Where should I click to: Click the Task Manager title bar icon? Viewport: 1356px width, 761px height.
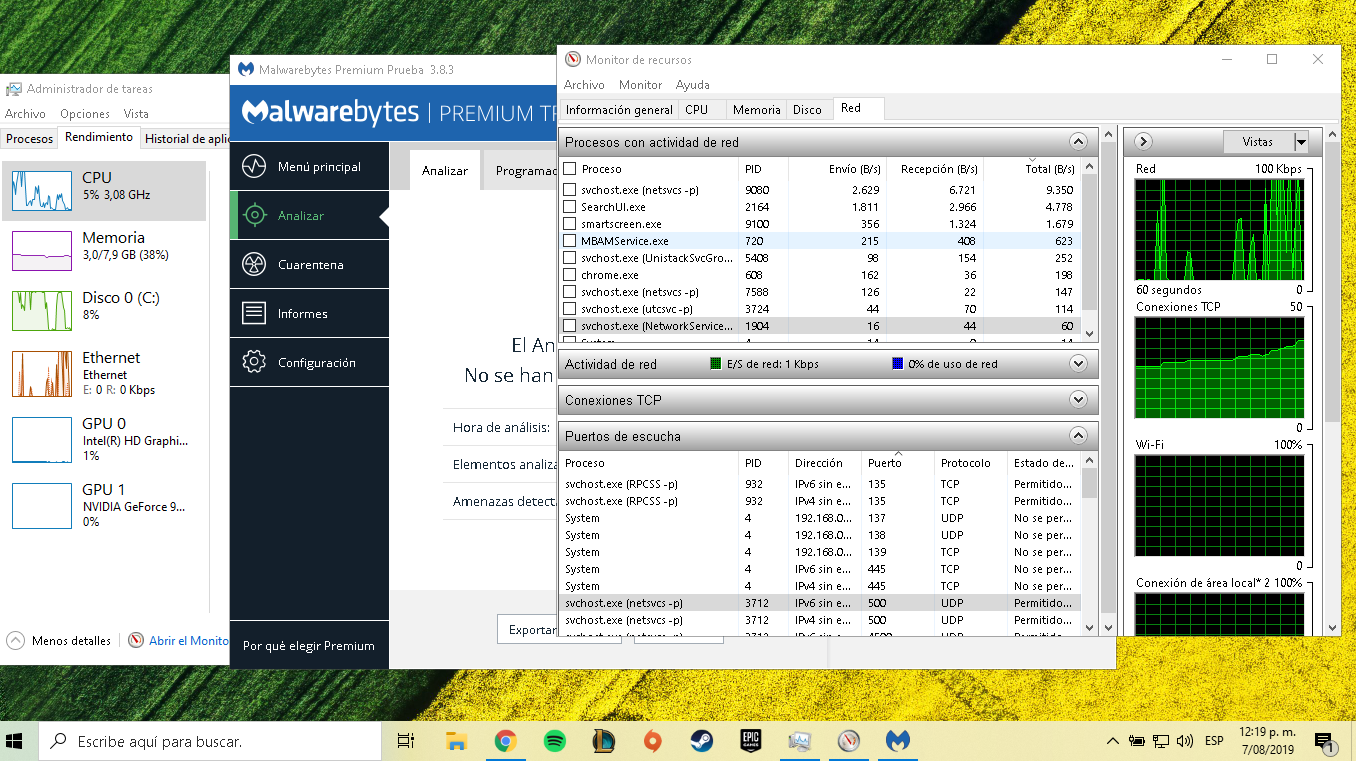pyautogui.click(x=13, y=89)
